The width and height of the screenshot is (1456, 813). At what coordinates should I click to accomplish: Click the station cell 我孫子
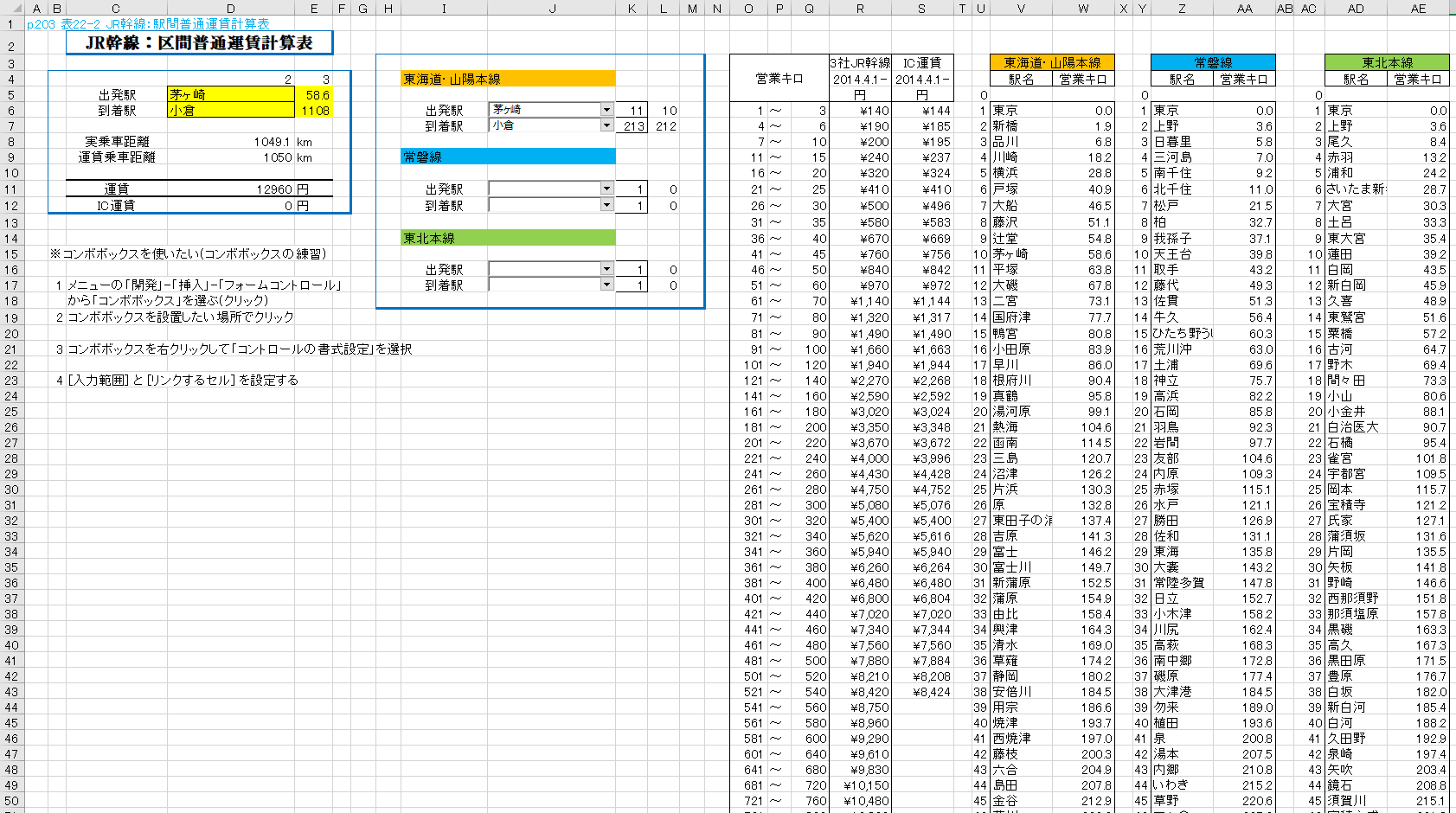click(1182, 238)
